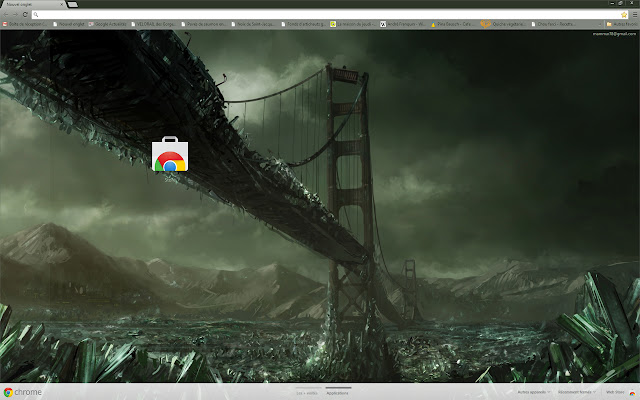This screenshot has width=640, height=400.
Task: Open the Pina Bausch bookmark
Action: (453, 24)
